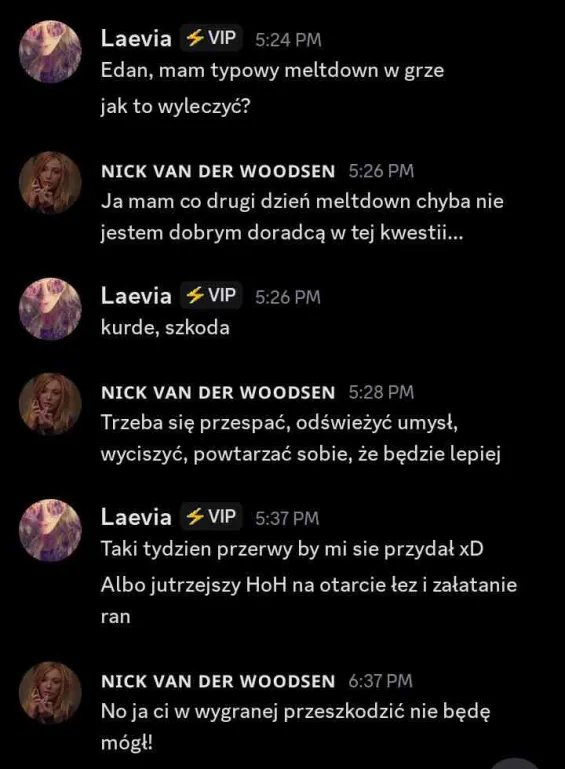Click Nick's avatar on the 6:37 PM message
565x769 pixels.
[50, 693]
